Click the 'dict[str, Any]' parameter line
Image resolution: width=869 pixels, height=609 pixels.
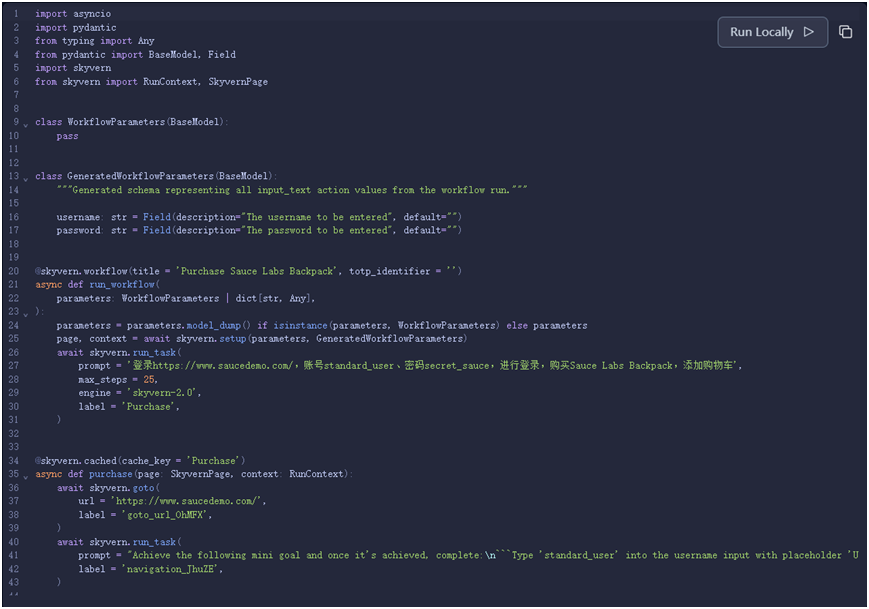(x=186, y=298)
